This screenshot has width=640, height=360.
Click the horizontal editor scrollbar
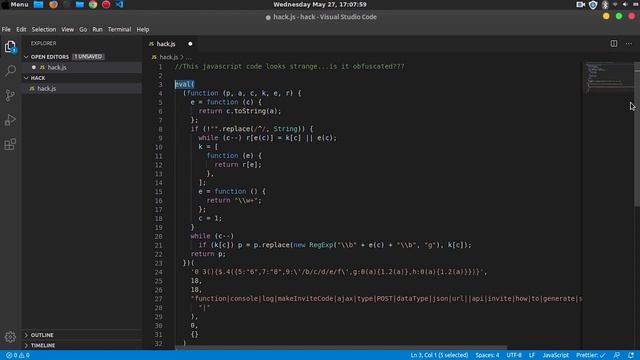click(x=341, y=348)
